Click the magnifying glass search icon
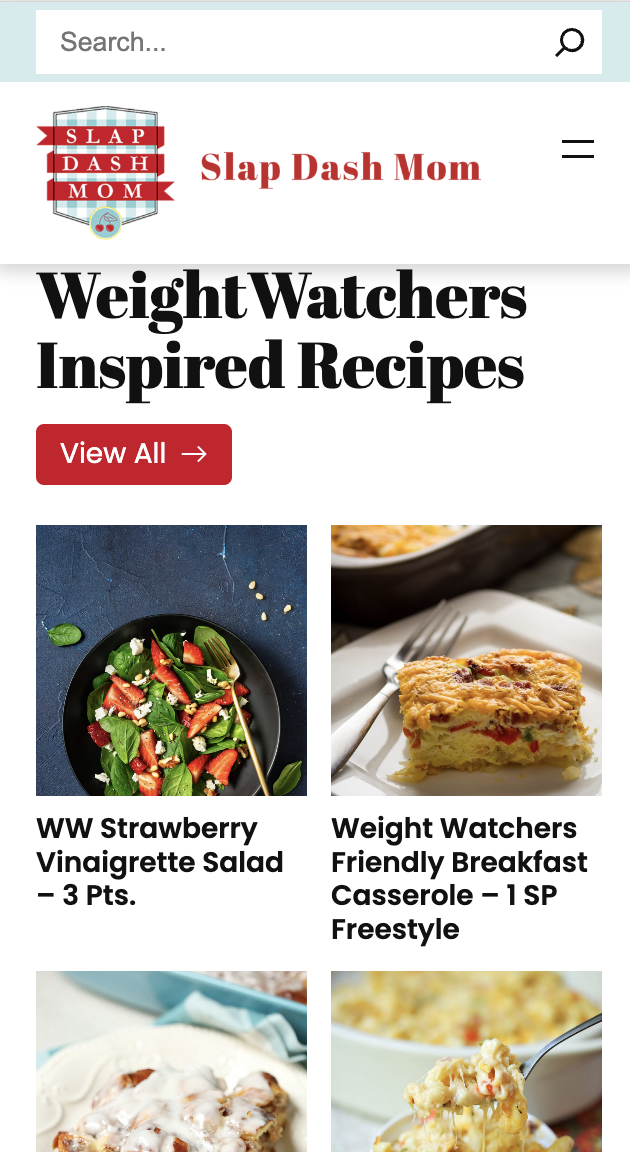Screen dimensions: 630x1152 [569, 42]
